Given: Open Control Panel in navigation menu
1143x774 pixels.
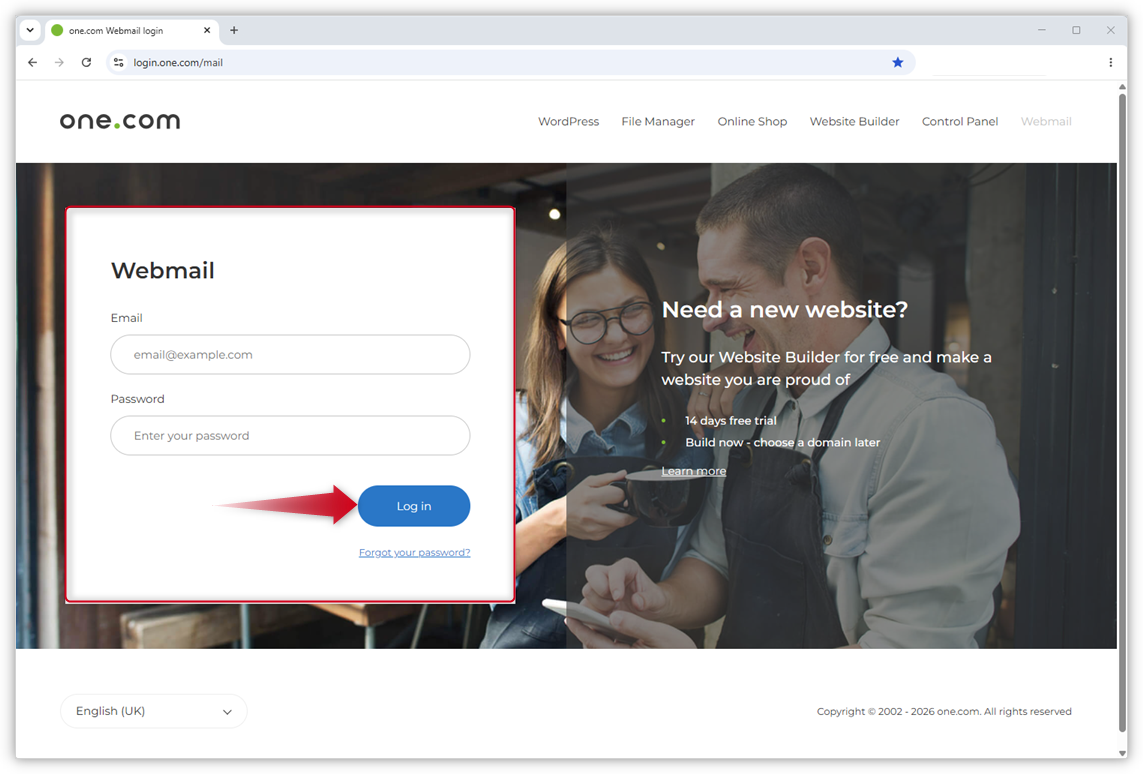Looking at the screenshot, I should pyautogui.click(x=959, y=122).
